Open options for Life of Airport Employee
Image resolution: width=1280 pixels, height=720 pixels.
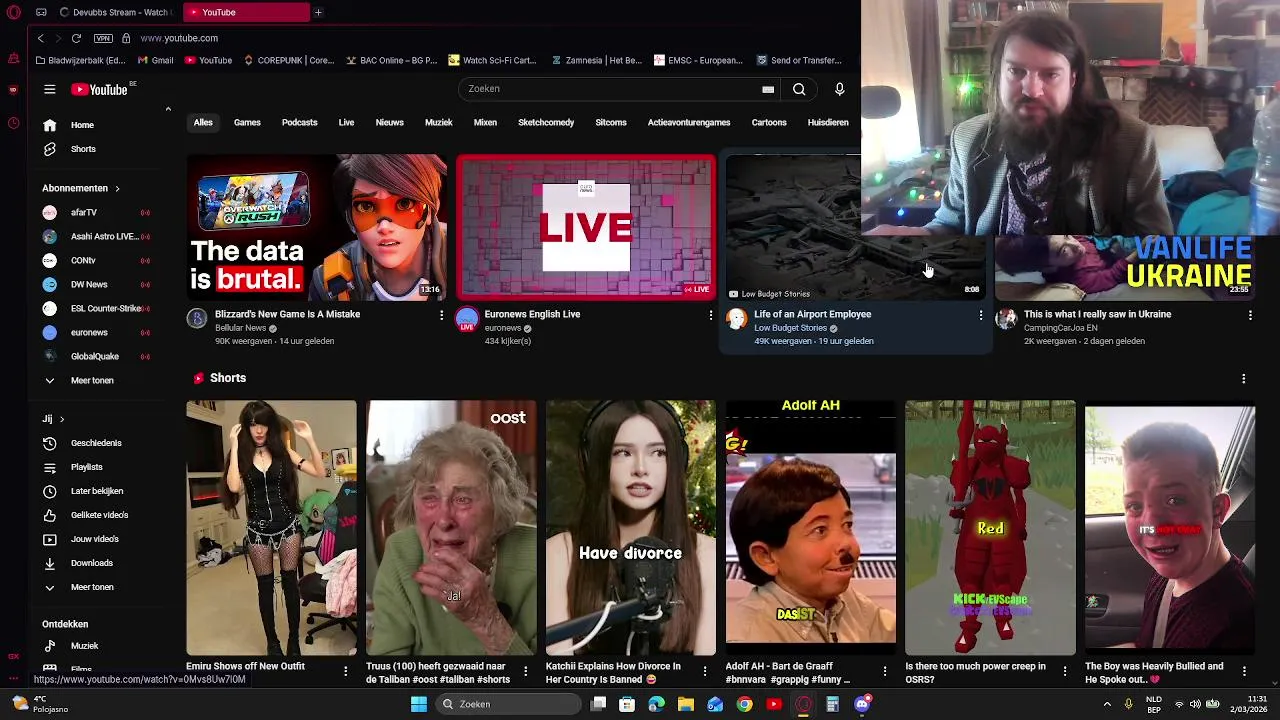[x=980, y=315]
